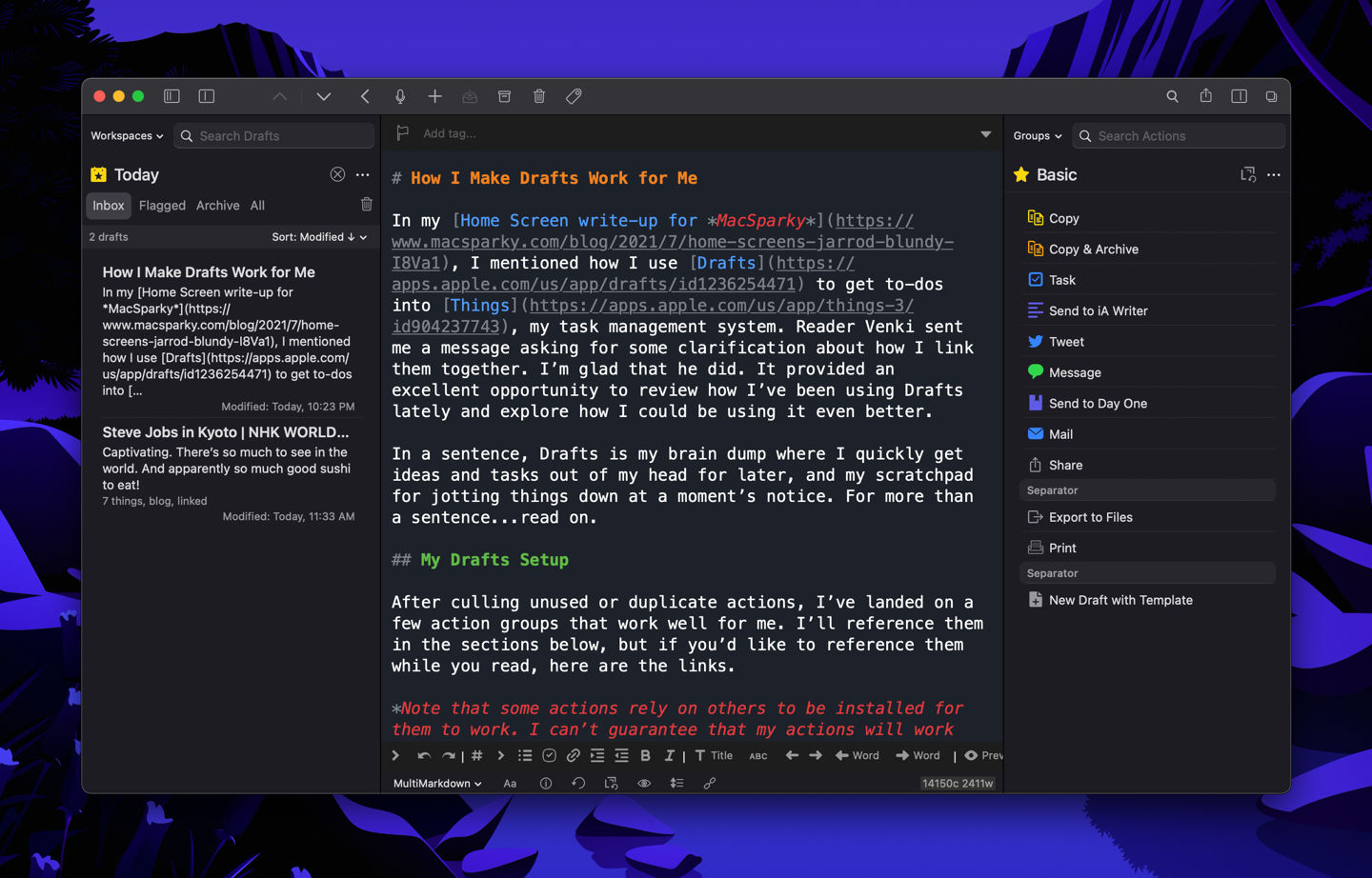Create a new draft with plus icon
Viewport: 1372px width, 878px height.
pyautogui.click(x=434, y=96)
